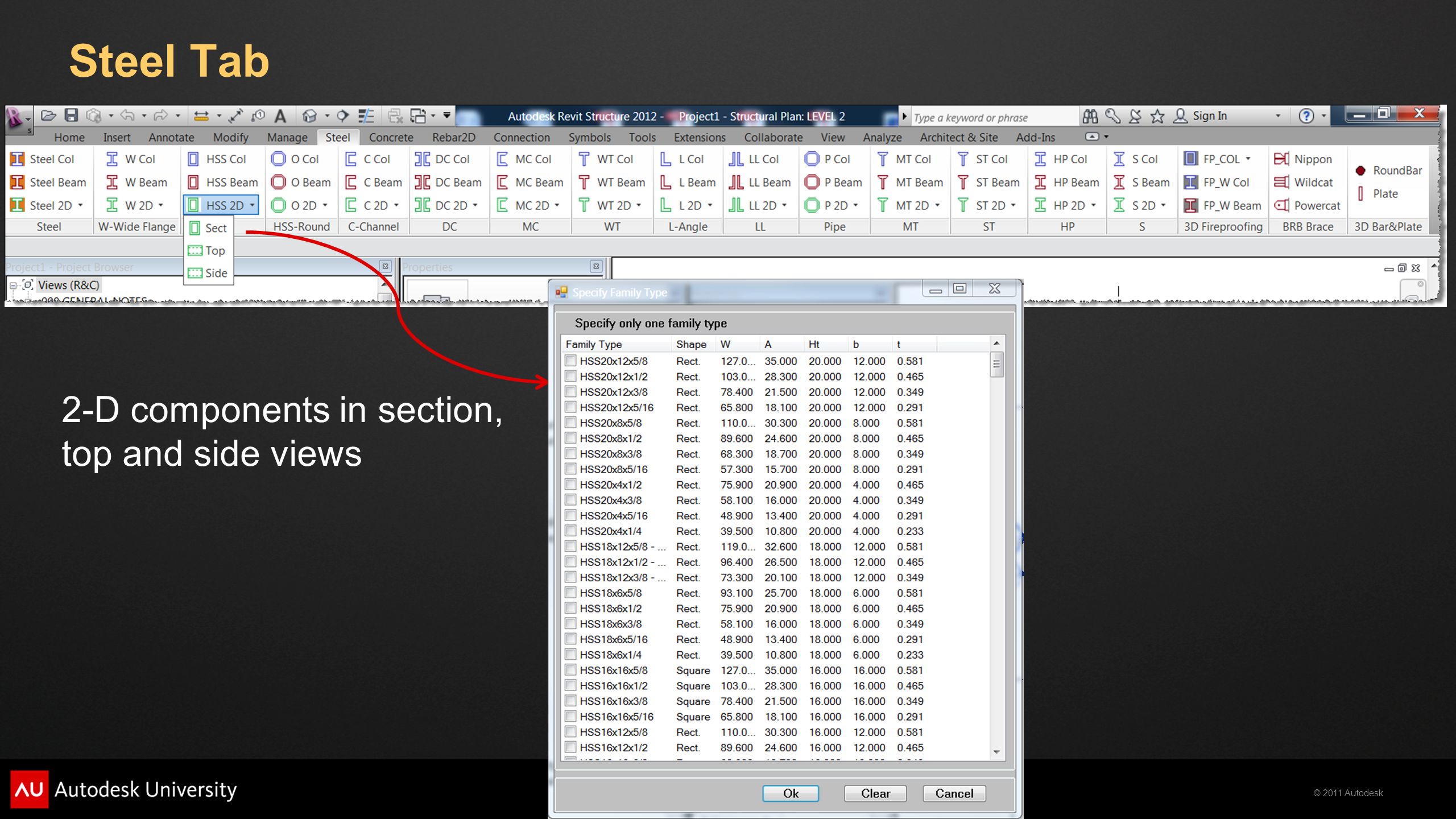Screen dimensions: 1456x819
Task: Choose the FP_W Col fireproofing tool
Action: [x=1217, y=183]
